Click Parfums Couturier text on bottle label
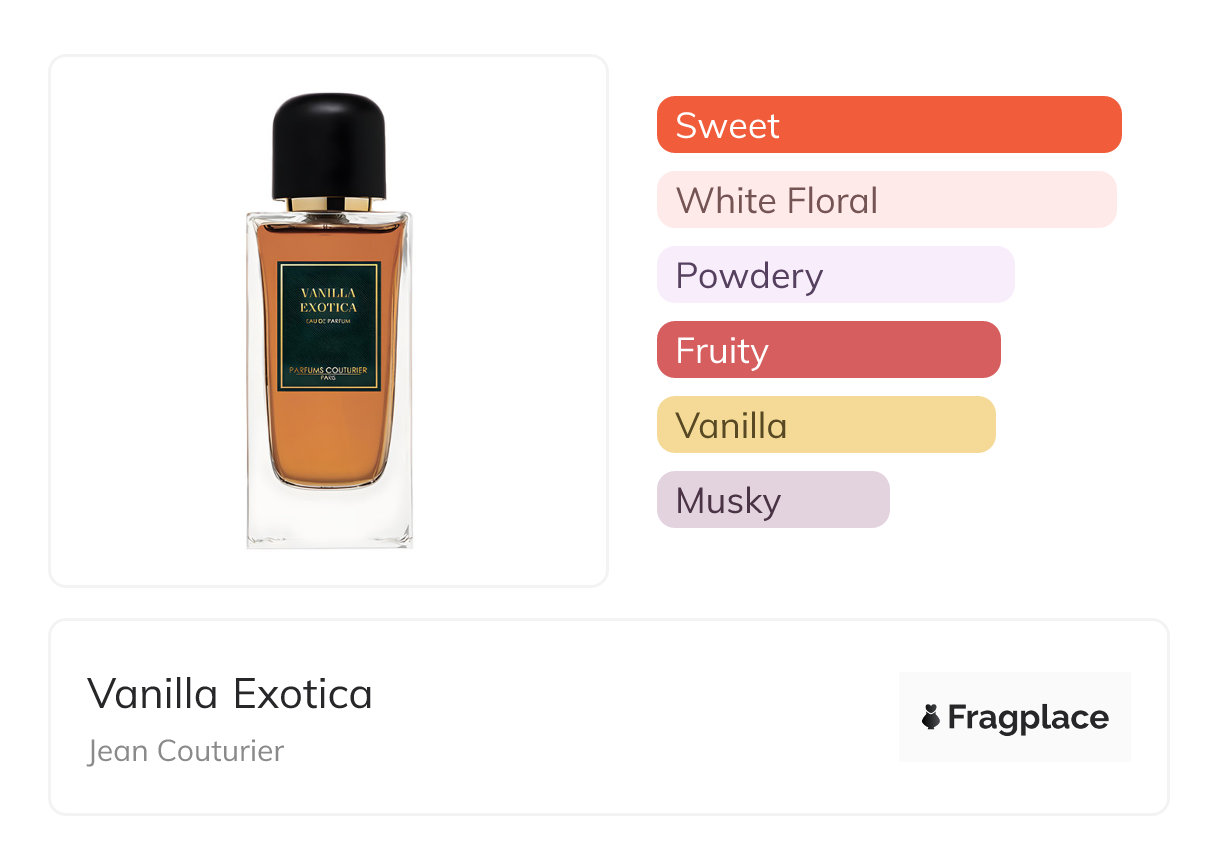Screen dimensions: 1218x864 [329, 371]
